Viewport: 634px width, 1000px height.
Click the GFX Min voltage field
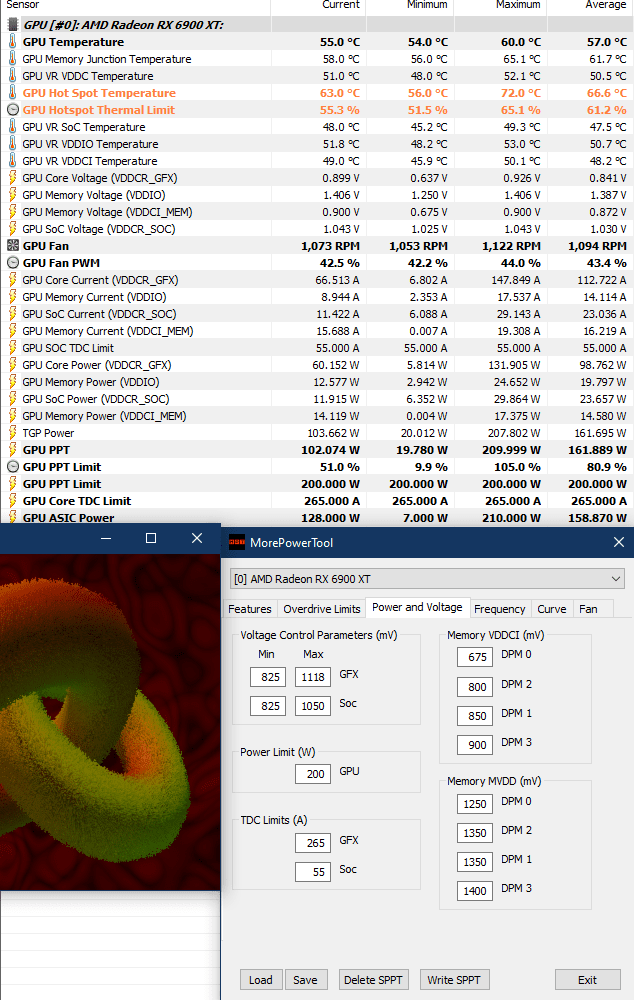268,677
